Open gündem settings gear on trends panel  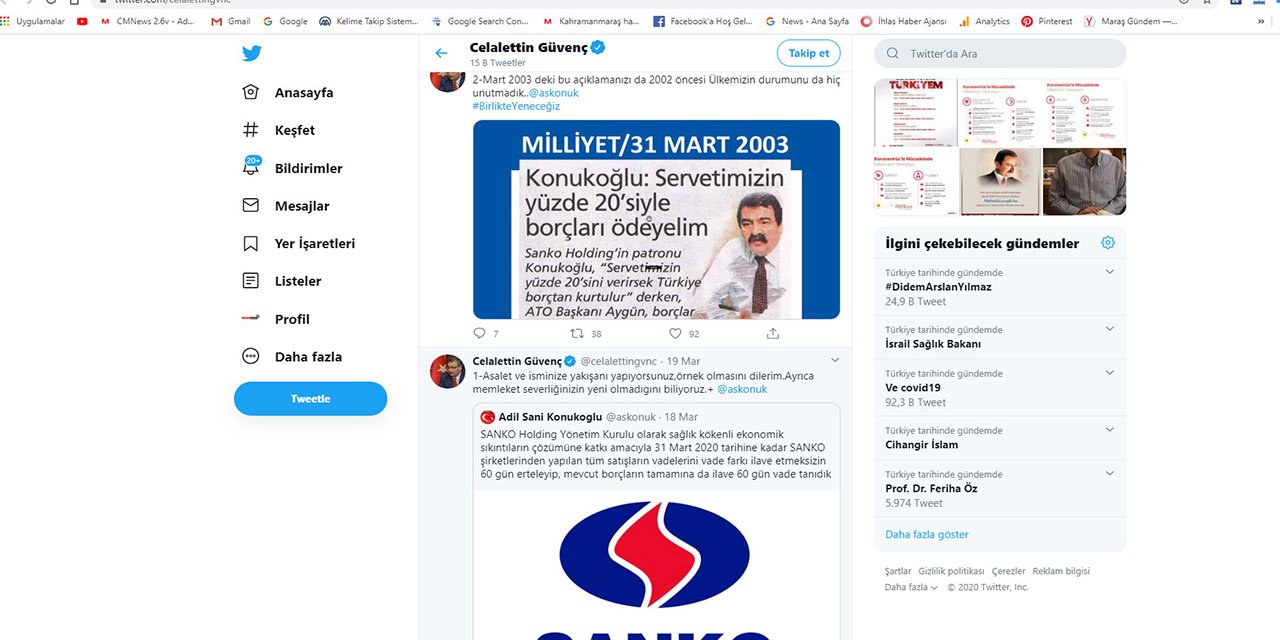tap(1108, 242)
